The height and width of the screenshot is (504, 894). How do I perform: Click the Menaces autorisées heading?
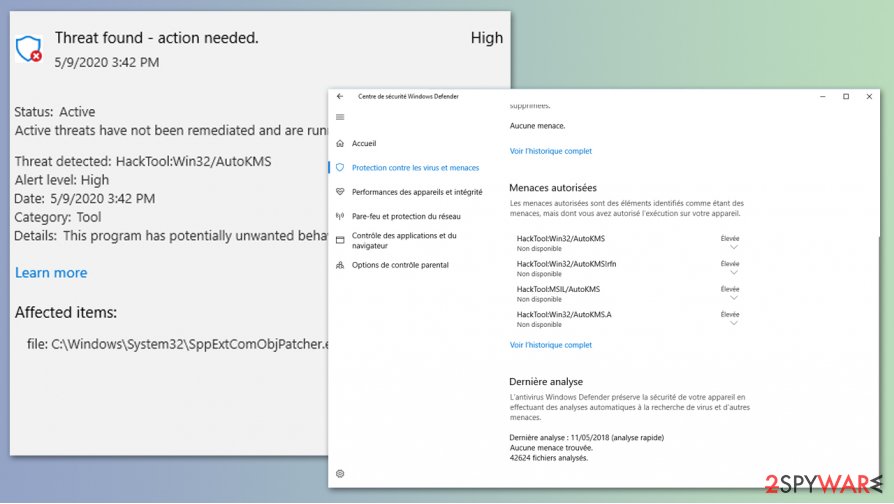point(552,188)
